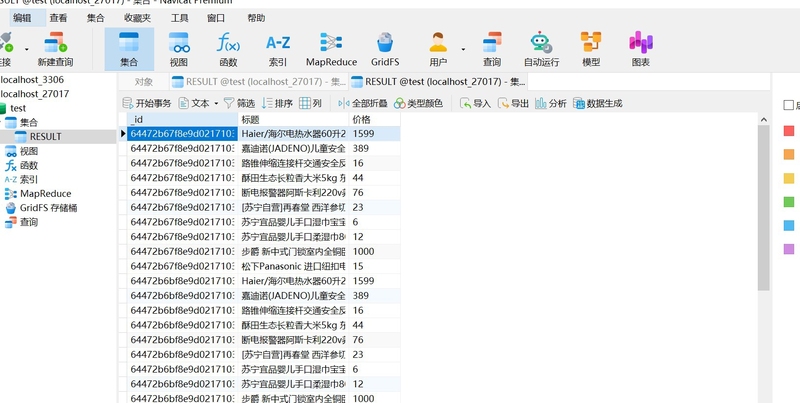The width and height of the screenshot is (800, 403).
Task: Click the table's vertical scrollbar thumb
Action: coord(764,208)
